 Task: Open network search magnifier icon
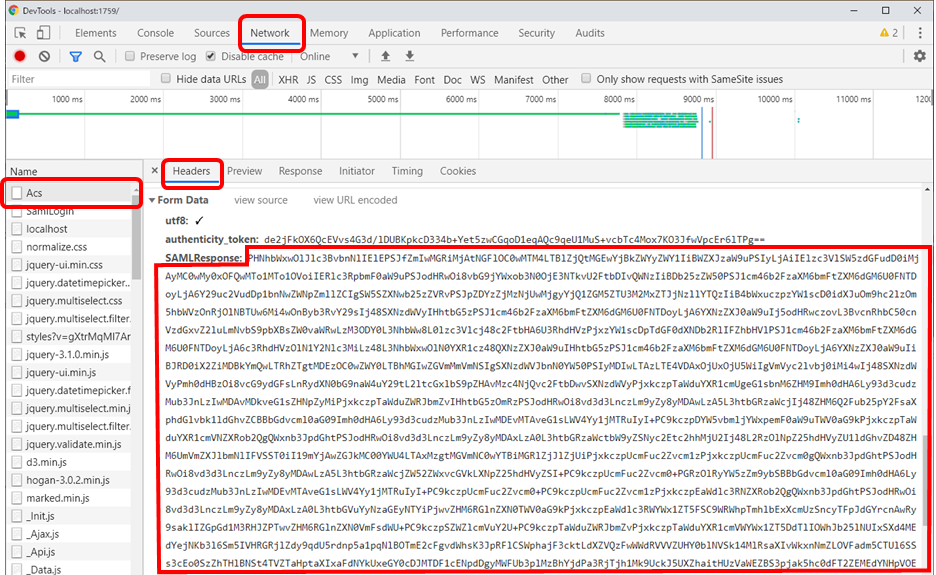point(100,56)
